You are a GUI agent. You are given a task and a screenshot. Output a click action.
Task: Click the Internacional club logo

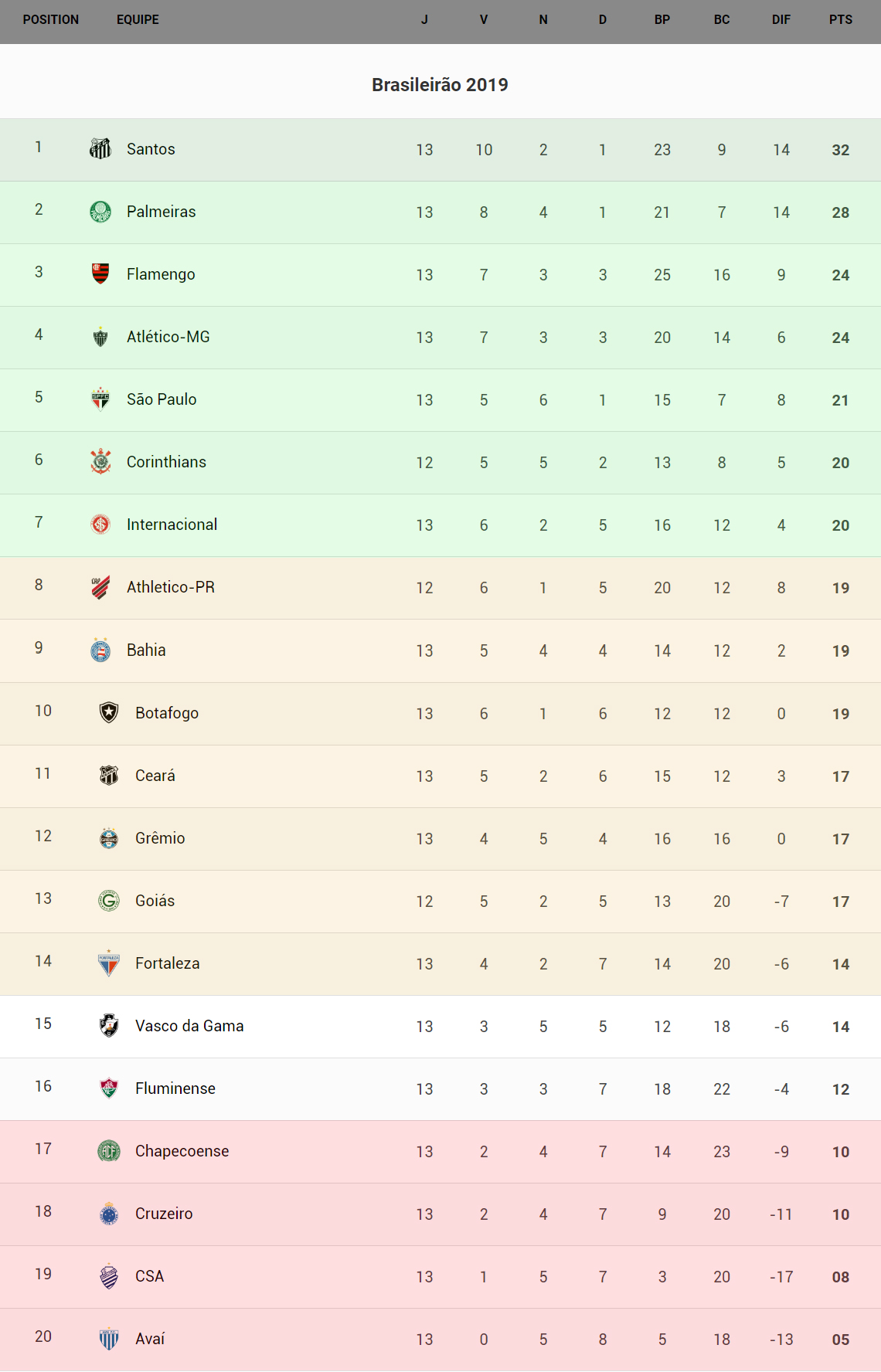pos(100,524)
